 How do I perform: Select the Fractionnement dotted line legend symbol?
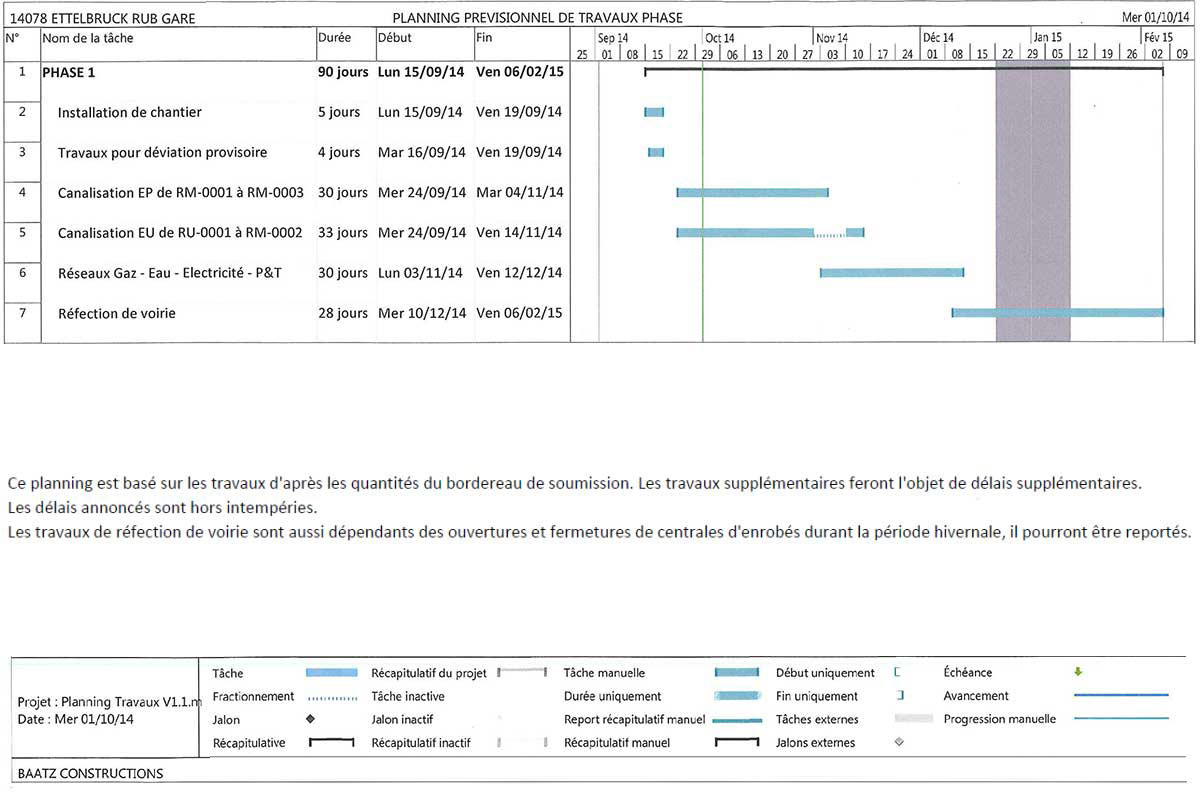pos(332,697)
